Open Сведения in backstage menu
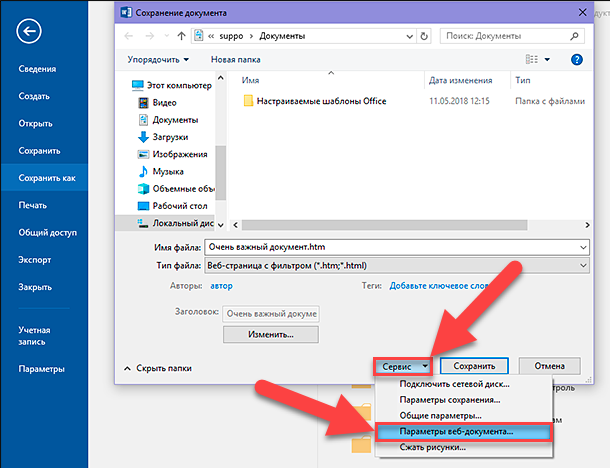The width and height of the screenshot is (610, 468). coord(37,69)
